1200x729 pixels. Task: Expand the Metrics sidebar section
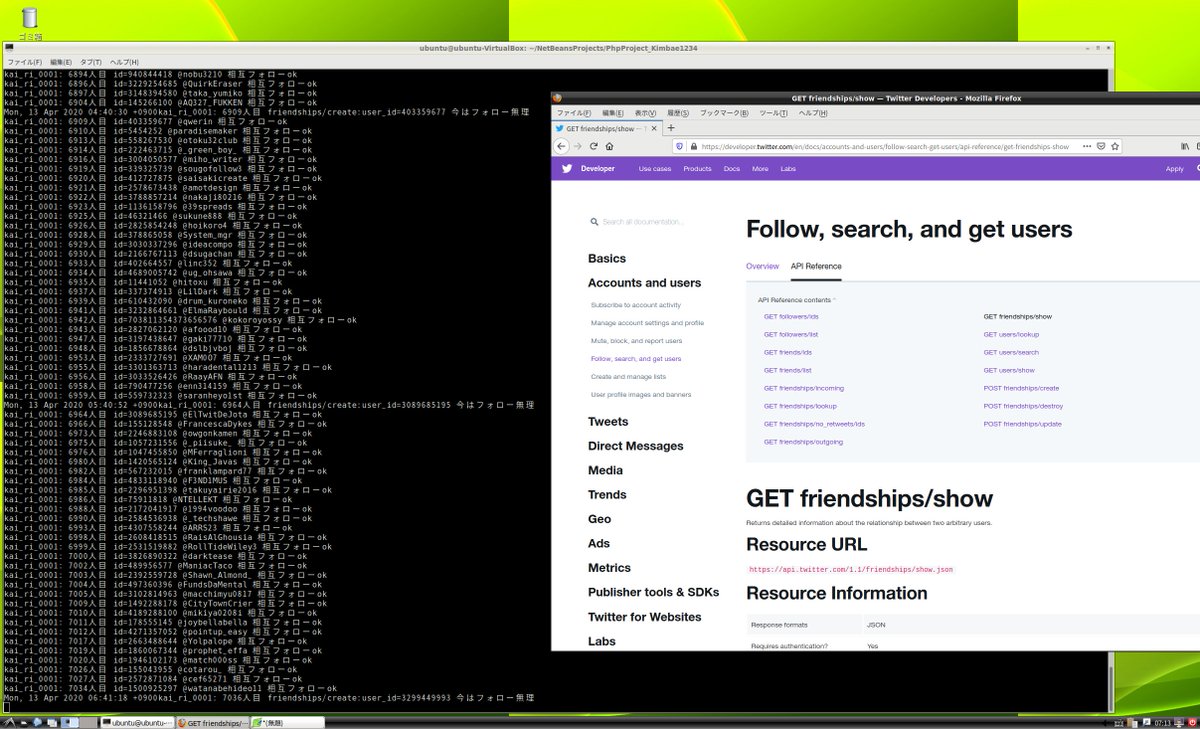coord(609,568)
